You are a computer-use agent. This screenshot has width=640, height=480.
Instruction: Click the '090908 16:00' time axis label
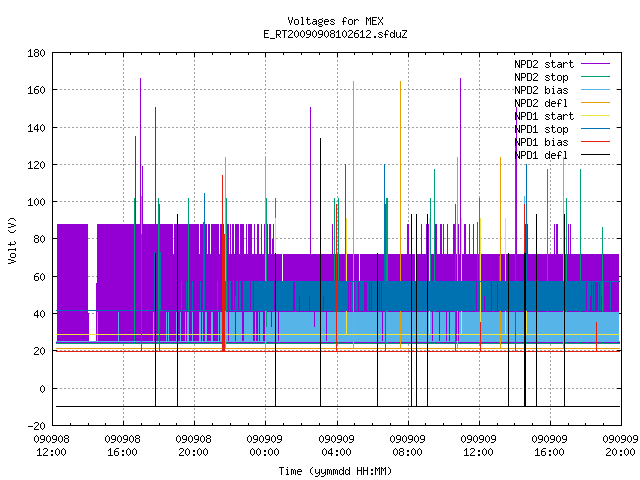[x=122, y=446]
